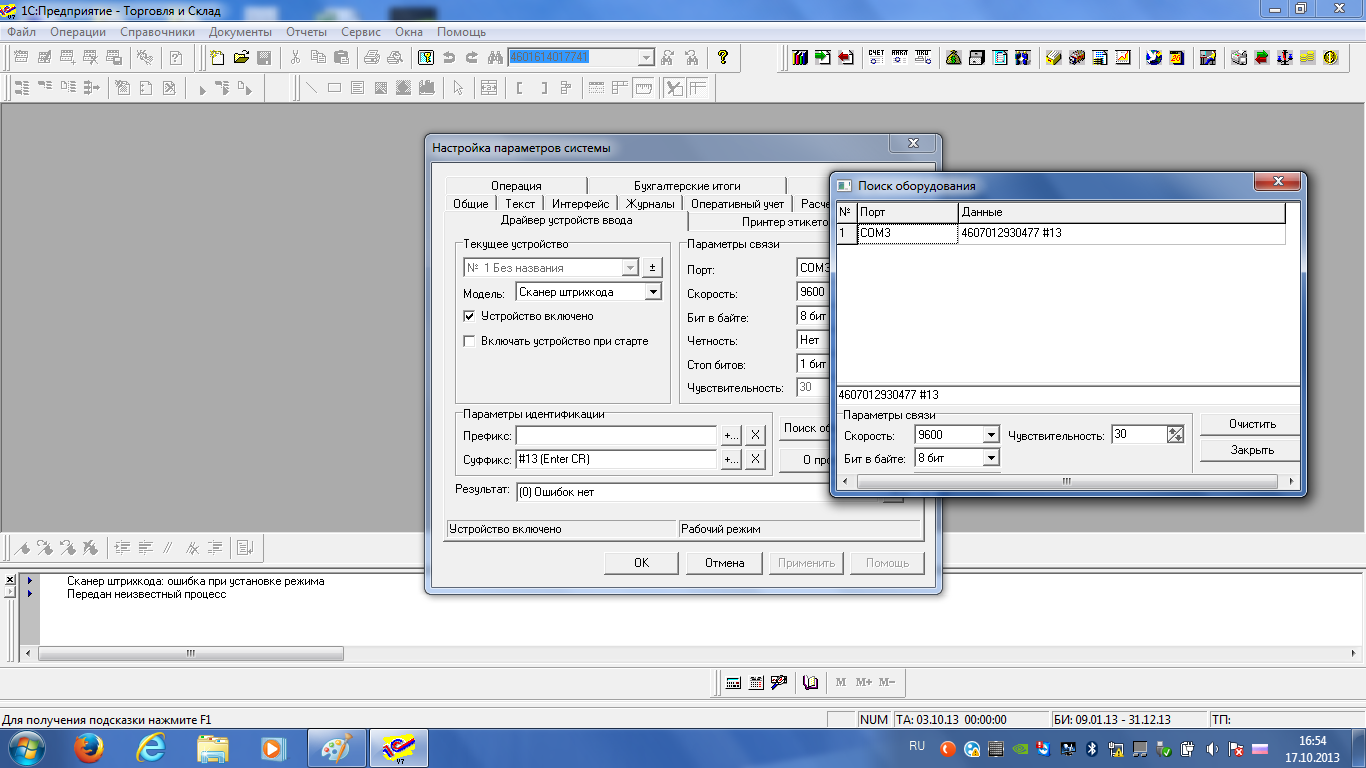Click the +... button beside Префикс
This screenshot has width=1366, height=768.
coord(730,435)
